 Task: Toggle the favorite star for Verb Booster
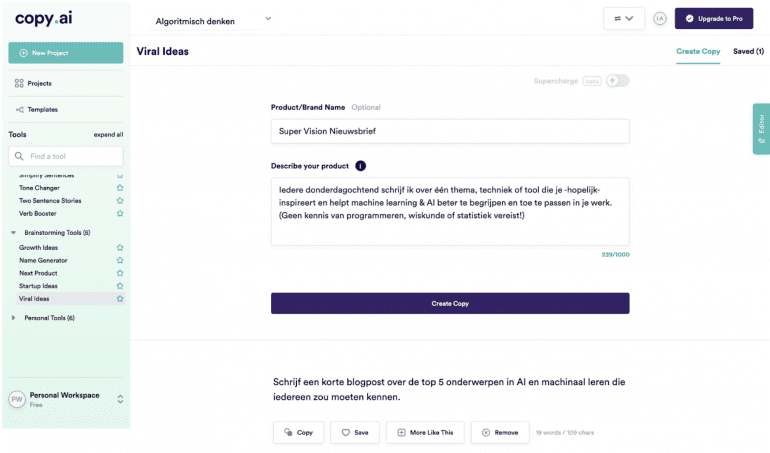click(120, 213)
